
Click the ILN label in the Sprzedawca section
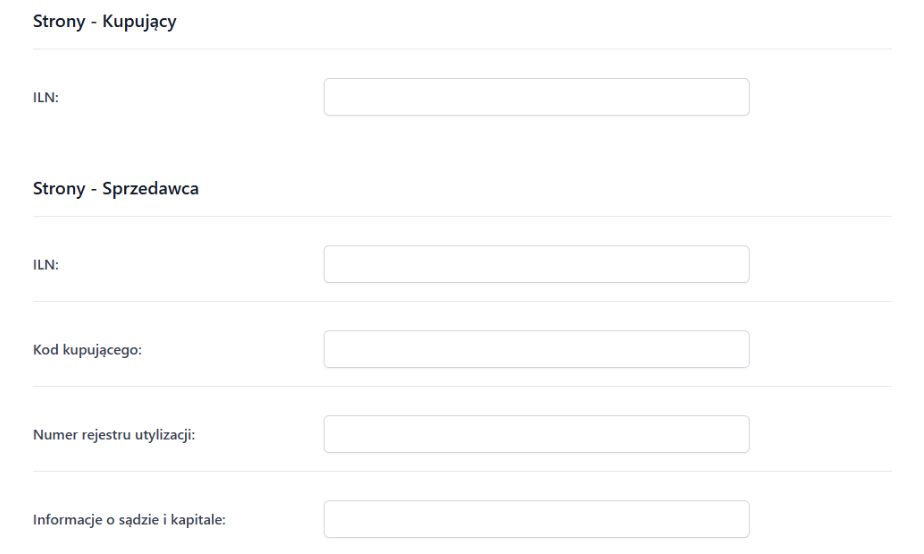45,264
